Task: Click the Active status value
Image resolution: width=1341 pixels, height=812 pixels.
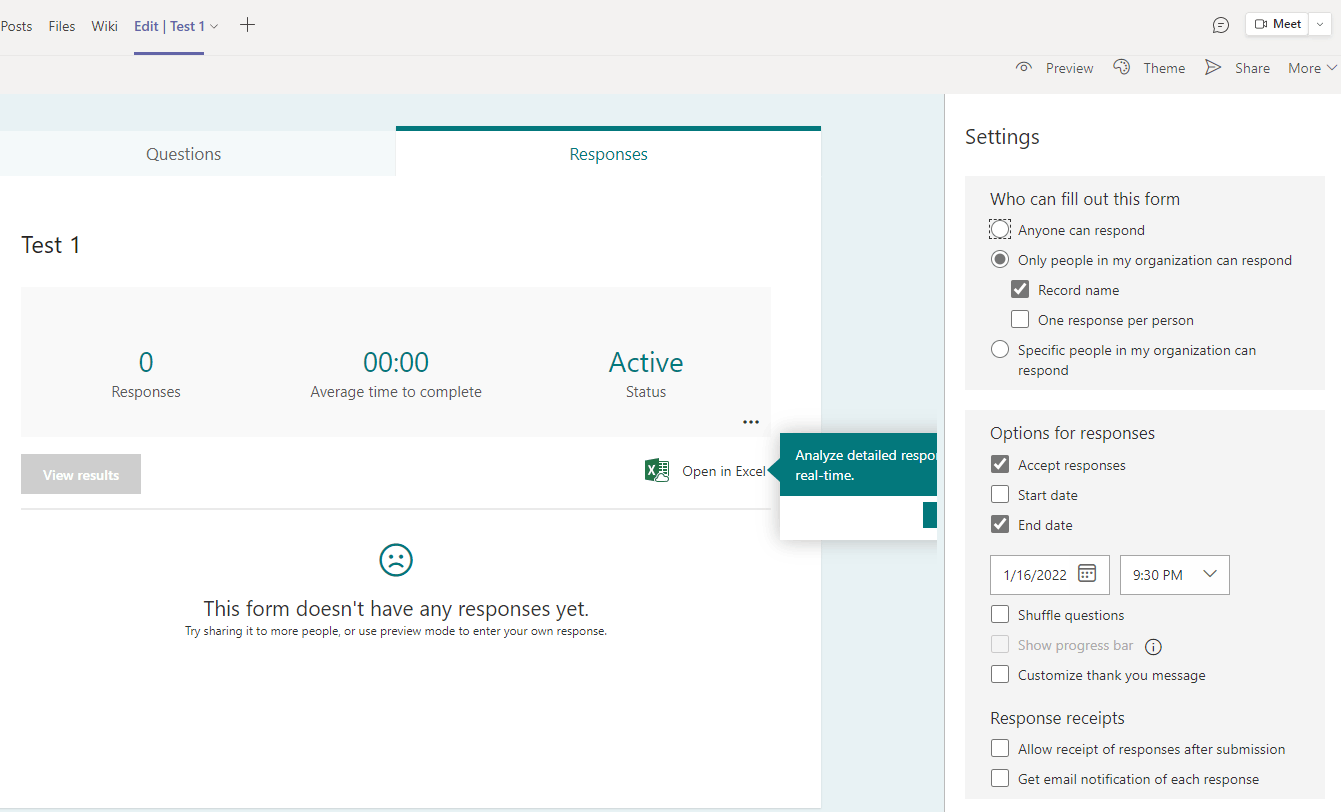Action: [646, 362]
